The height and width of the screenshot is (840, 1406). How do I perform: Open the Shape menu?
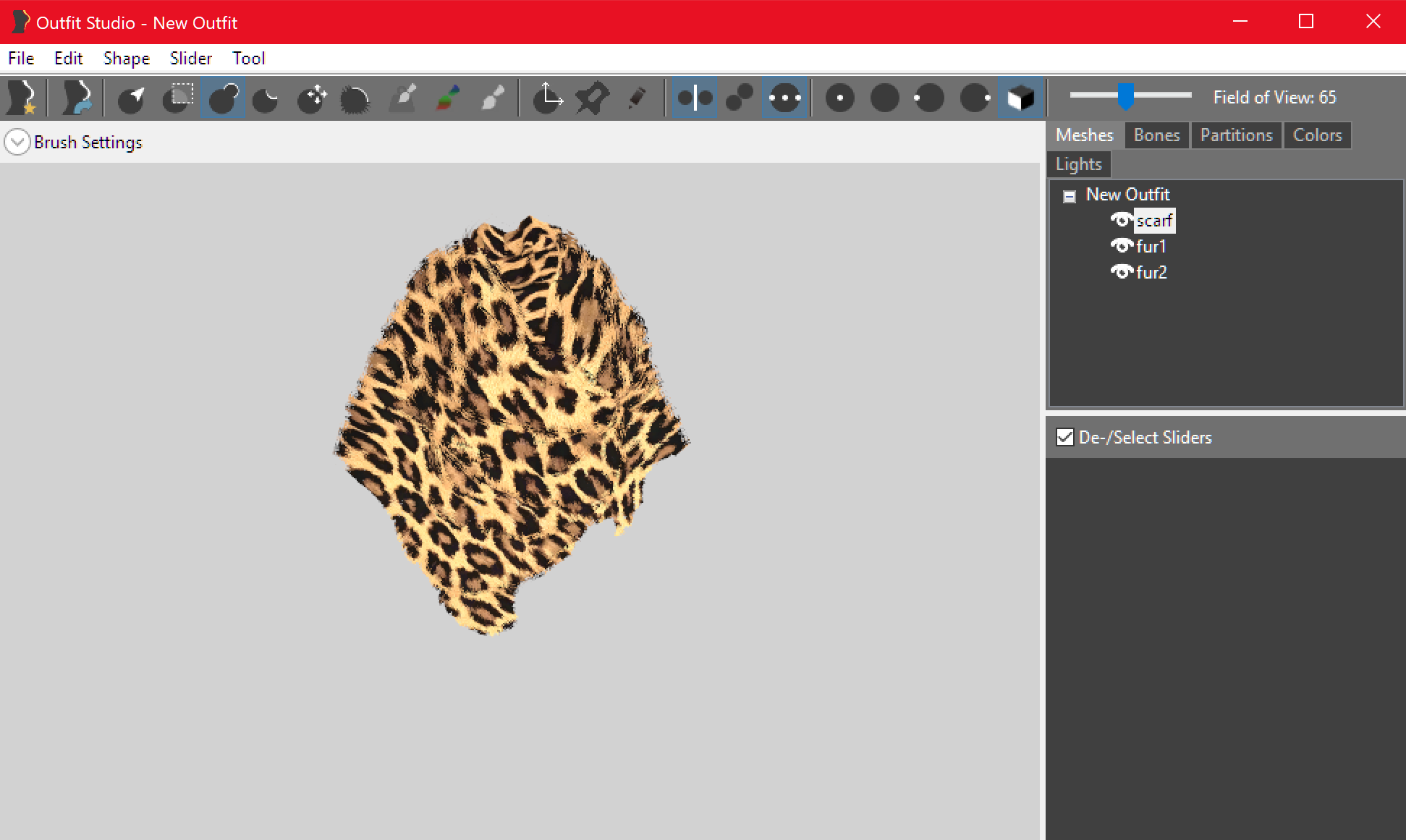coord(127,58)
